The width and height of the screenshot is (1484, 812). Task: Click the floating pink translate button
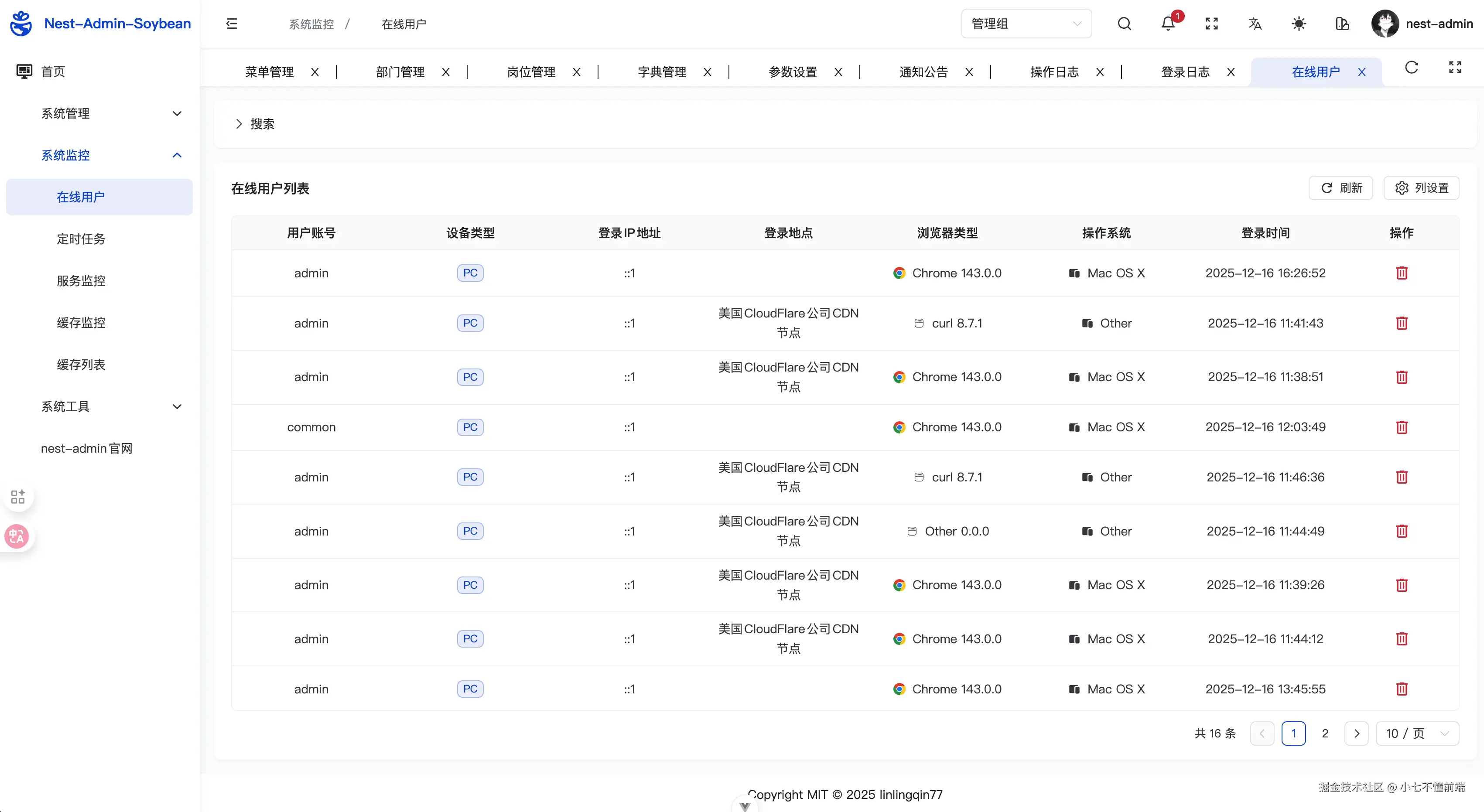click(x=17, y=536)
